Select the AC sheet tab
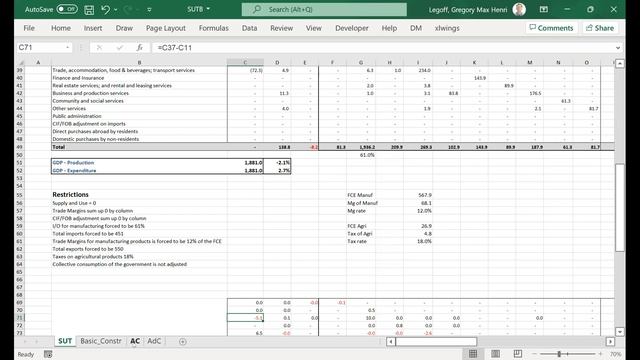The height and width of the screenshot is (360, 640). (x=135, y=341)
